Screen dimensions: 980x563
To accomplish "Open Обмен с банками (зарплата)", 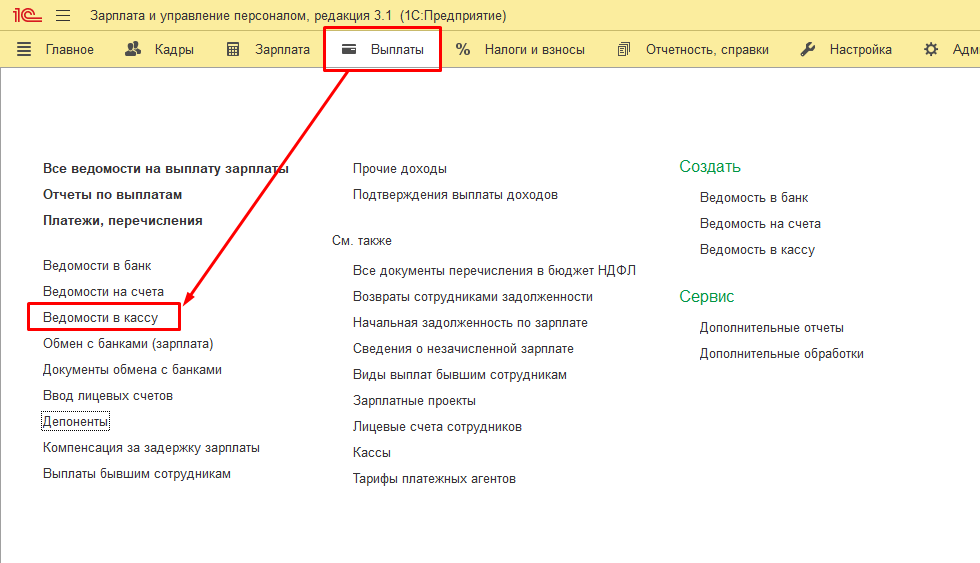I will pyautogui.click(x=128, y=344).
